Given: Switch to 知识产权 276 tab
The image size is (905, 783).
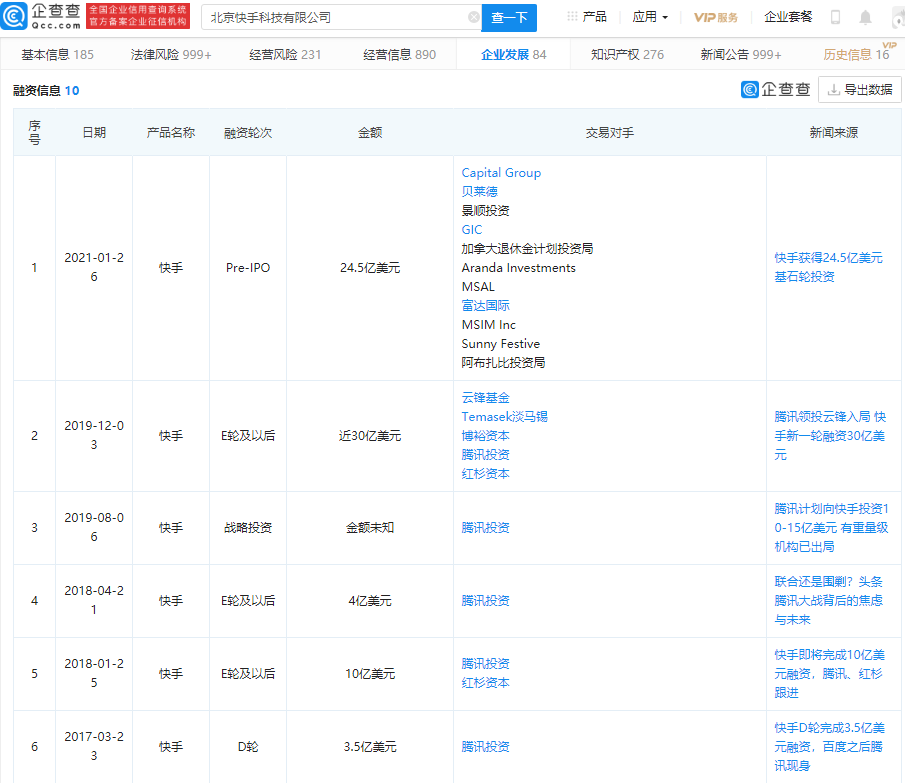Looking at the screenshot, I should pos(627,55).
